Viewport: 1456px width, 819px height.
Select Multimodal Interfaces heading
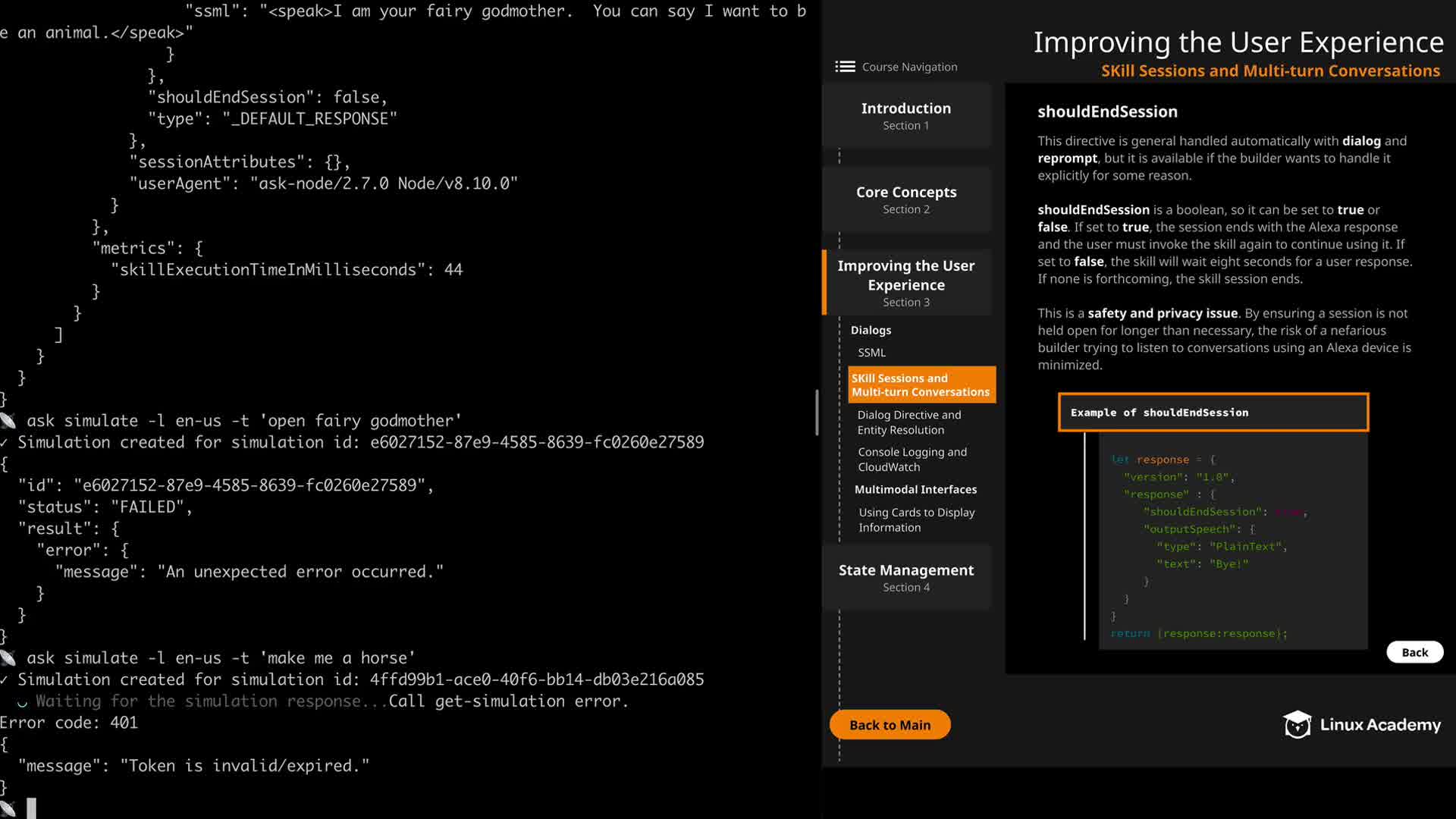[x=915, y=490]
